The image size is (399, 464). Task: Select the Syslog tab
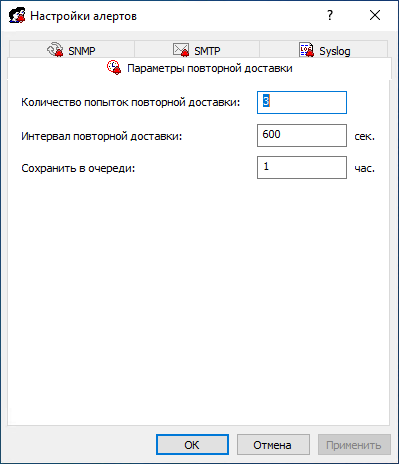click(x=323, y=50)
